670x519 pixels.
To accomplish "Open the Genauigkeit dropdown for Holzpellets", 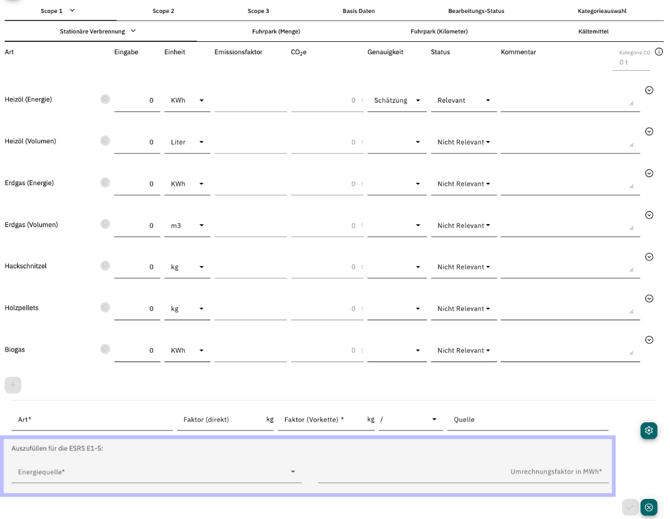I will click(x=397, y=309).
